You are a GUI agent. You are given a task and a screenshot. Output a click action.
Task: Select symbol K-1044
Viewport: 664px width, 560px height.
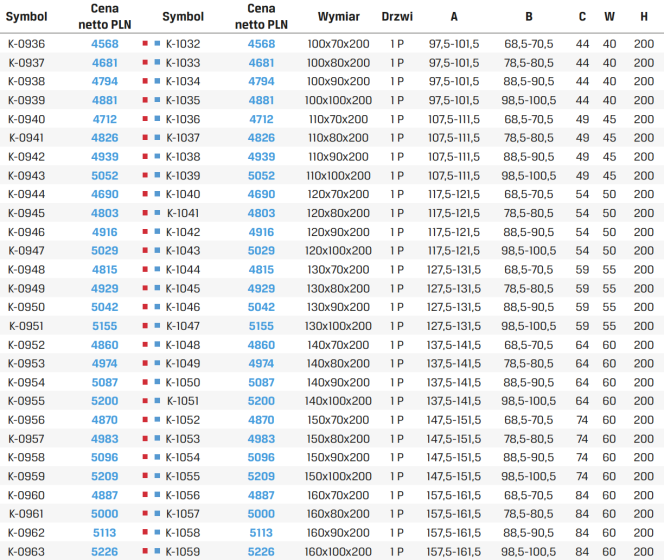coord(183,269)
